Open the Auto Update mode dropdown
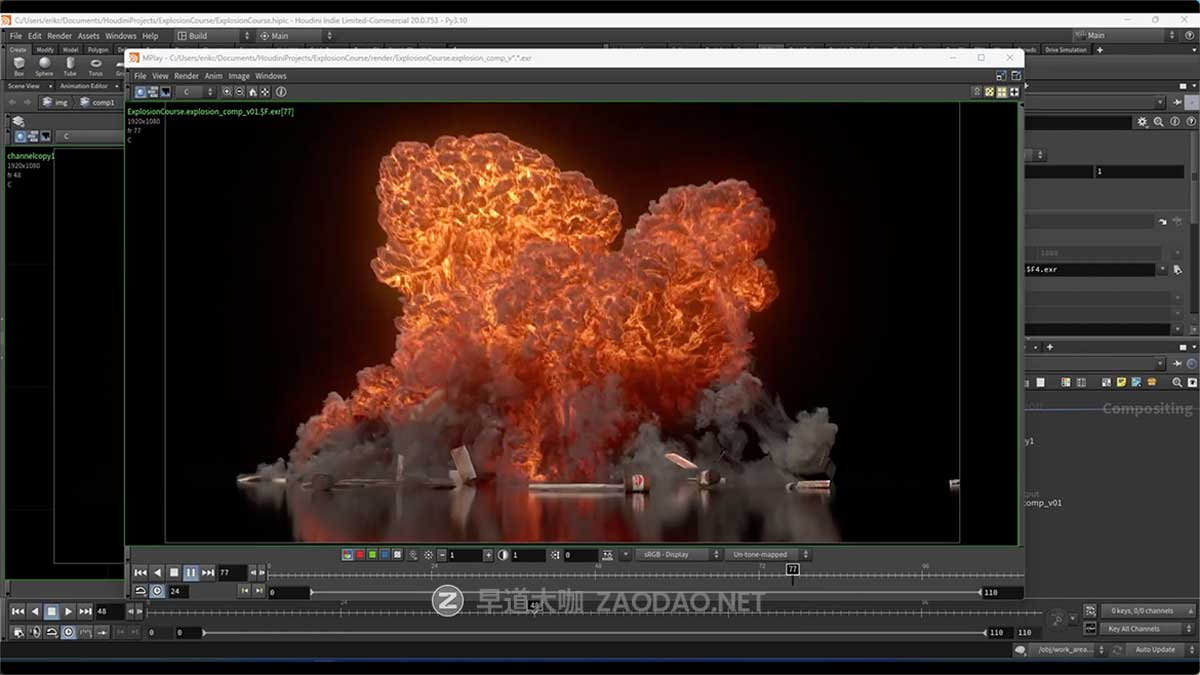 click(x=1157, y=649)
